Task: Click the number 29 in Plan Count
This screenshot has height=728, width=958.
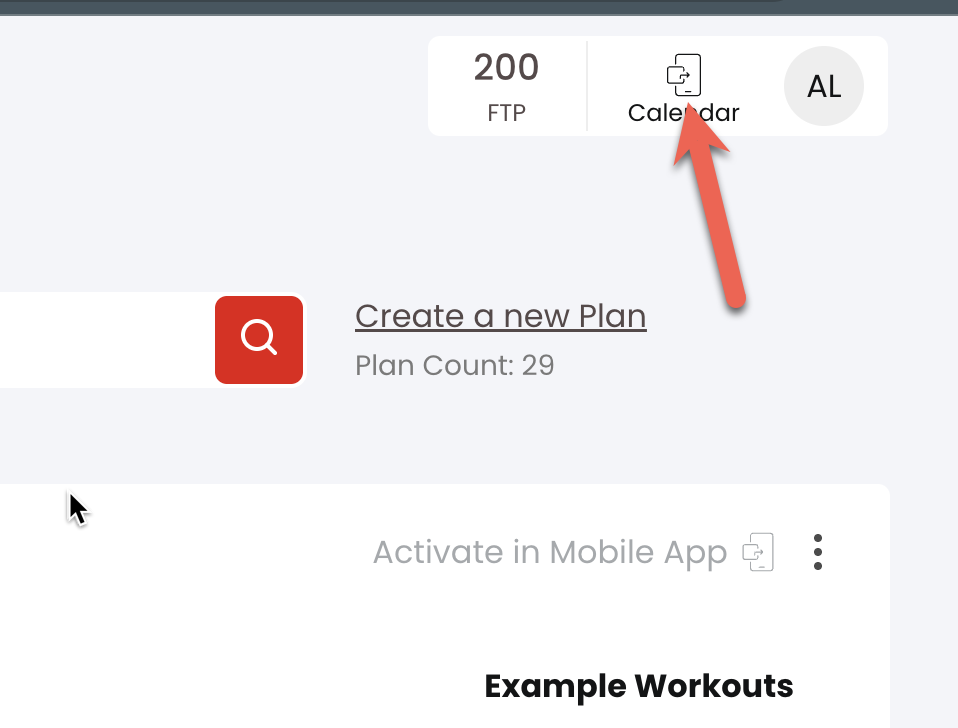Action: (538, 365)
